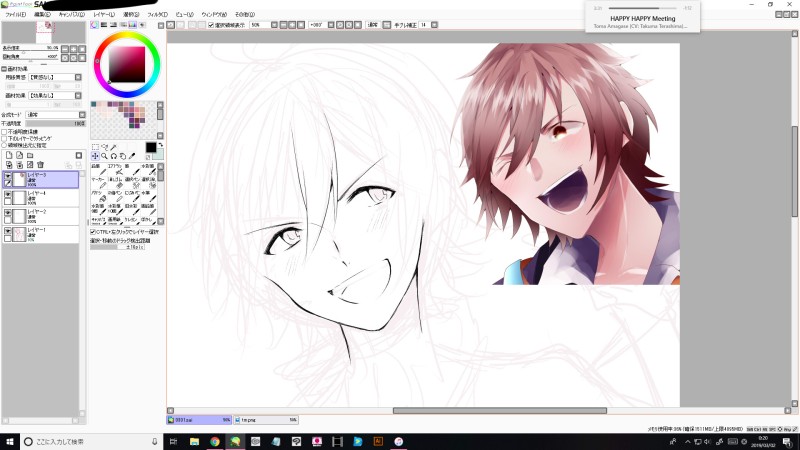
Task: Adjust layer 不透明度 opacity slider
Action: pos(56,123)
